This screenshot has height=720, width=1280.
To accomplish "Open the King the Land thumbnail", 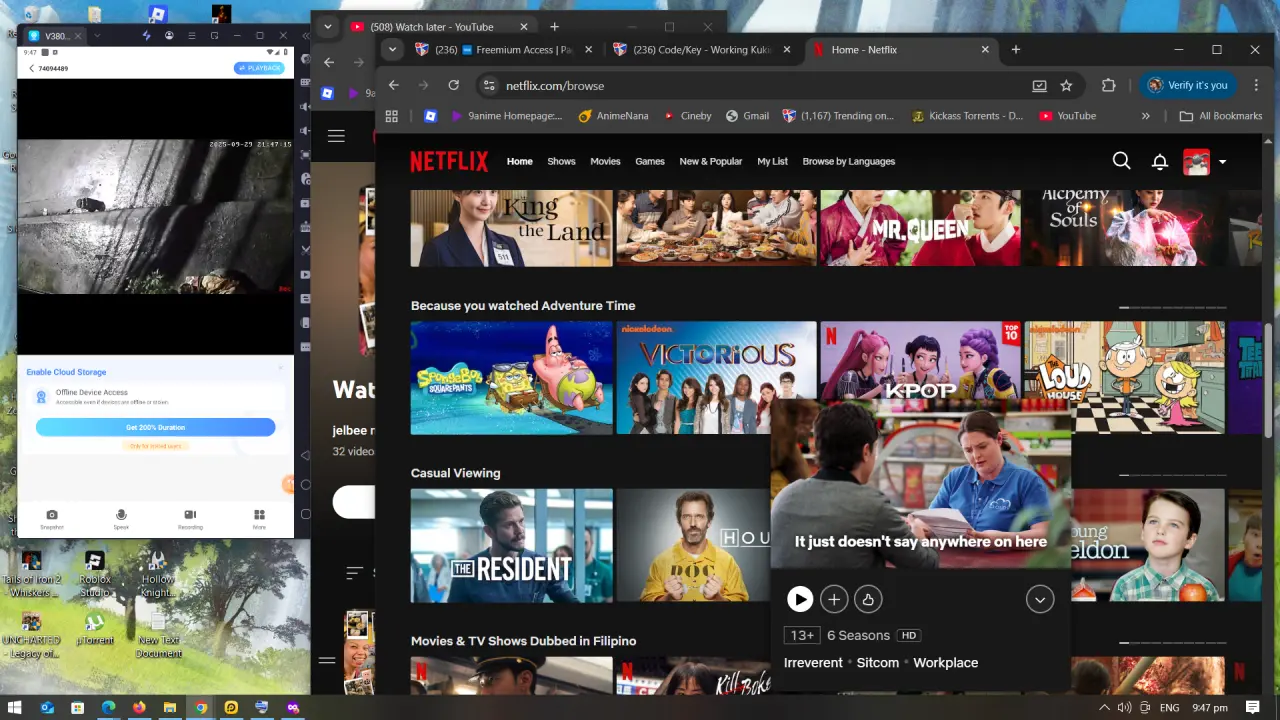I will 511,228.
